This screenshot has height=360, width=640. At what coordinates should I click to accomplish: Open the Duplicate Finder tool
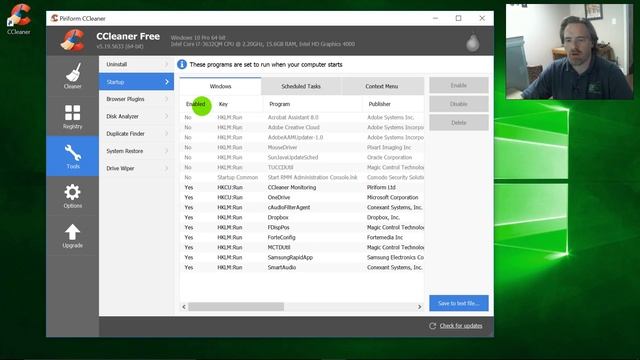point(136,133)
